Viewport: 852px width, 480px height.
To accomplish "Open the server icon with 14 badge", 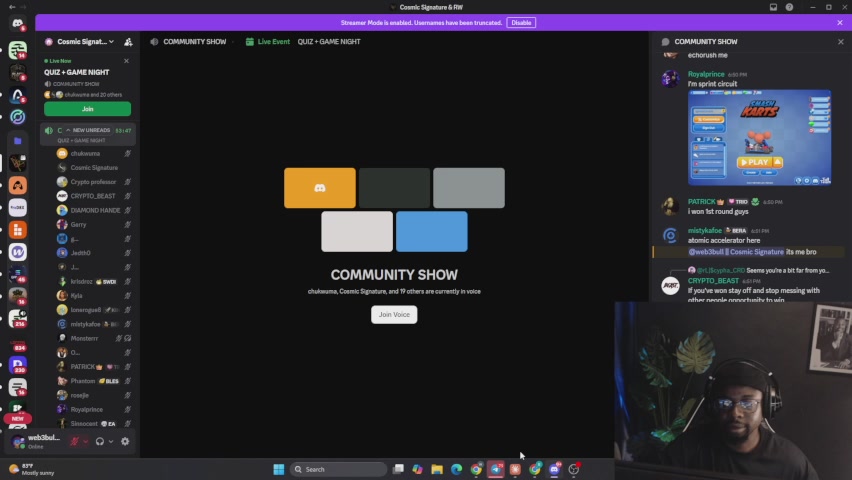I will click(x=17, y=50).
